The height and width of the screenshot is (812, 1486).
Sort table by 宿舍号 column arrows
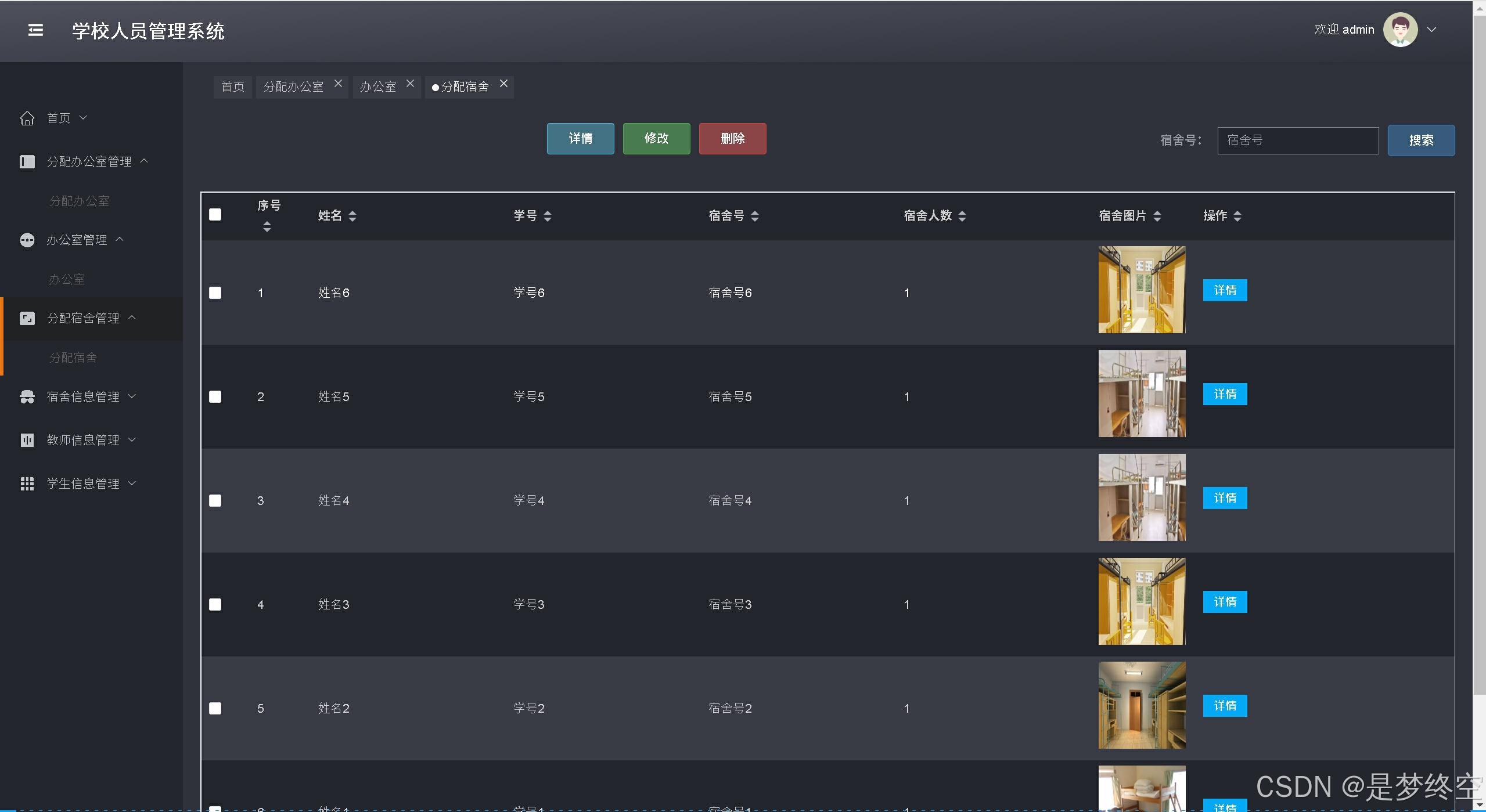754,216
